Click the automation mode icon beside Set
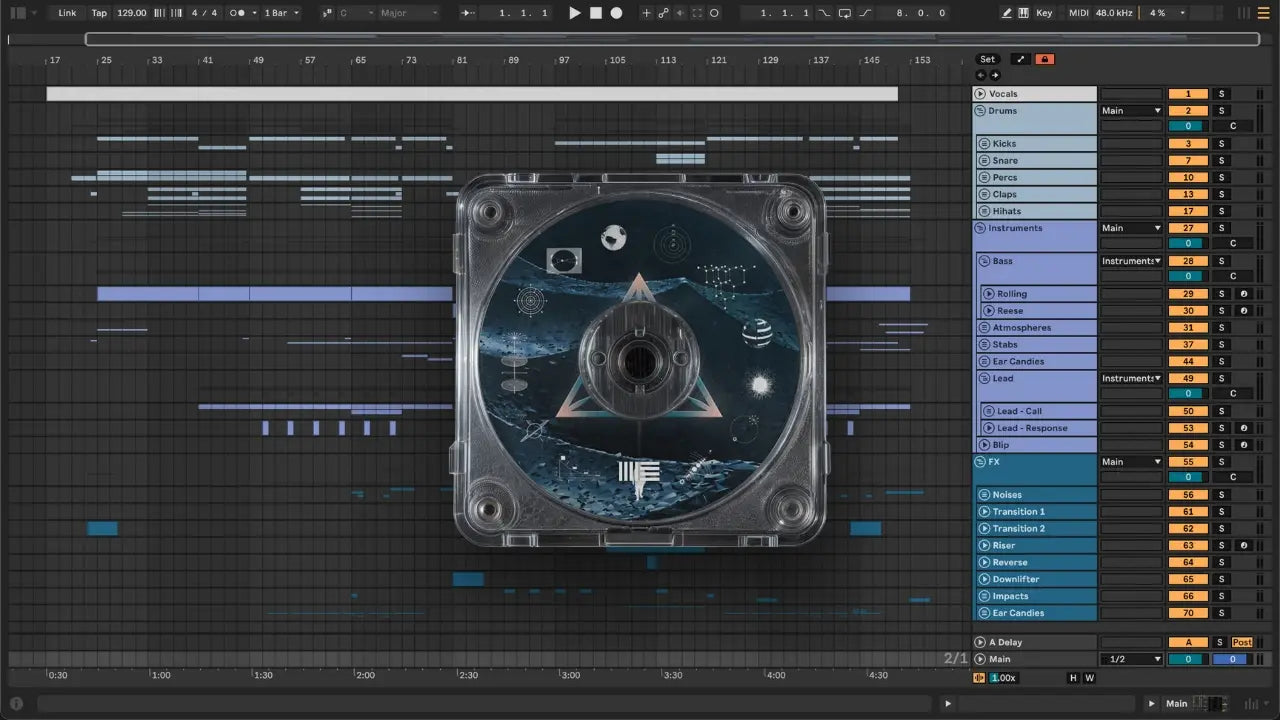 point(1020,59)
